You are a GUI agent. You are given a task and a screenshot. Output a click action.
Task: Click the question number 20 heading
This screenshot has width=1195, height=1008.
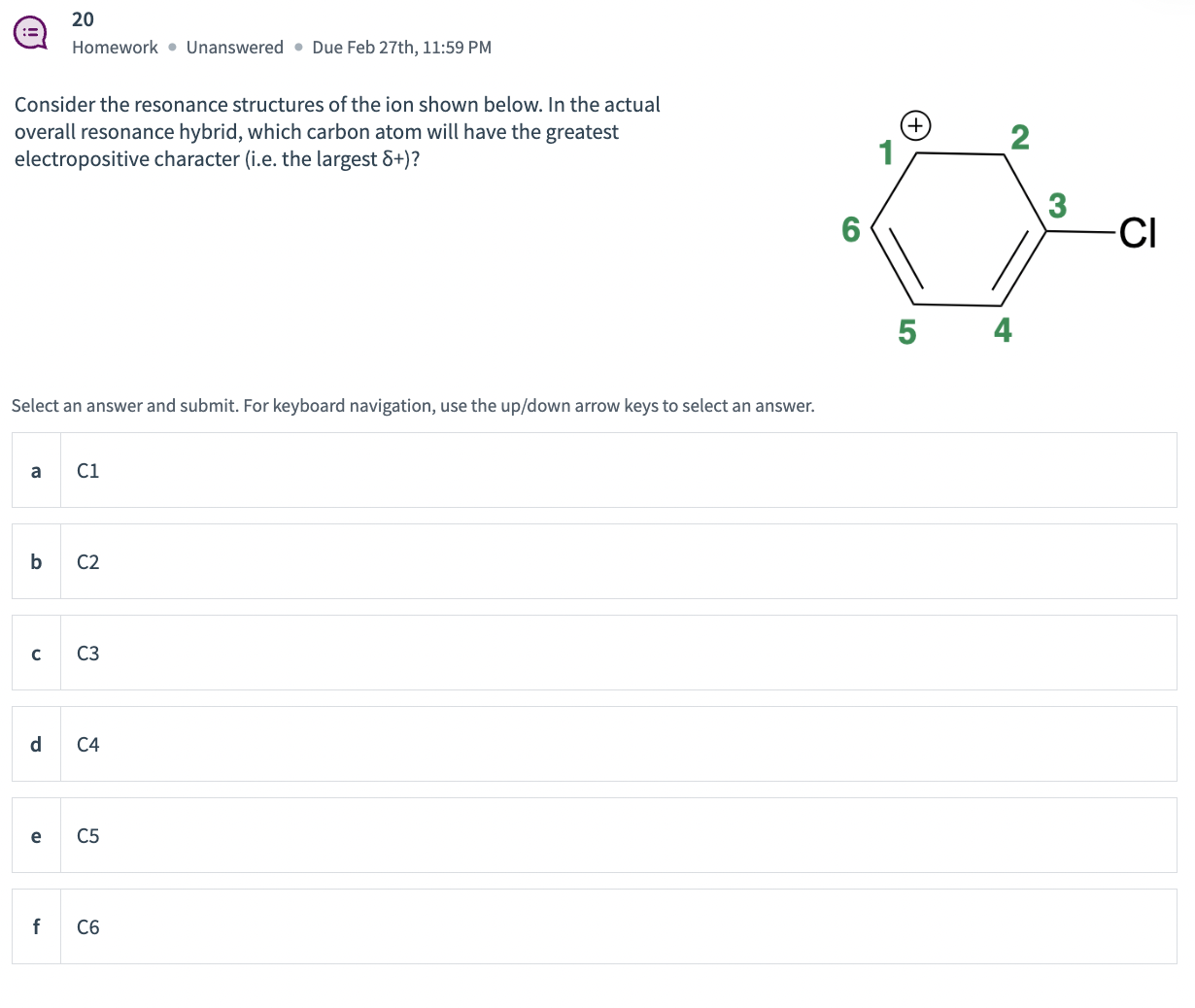pos(83,19)
